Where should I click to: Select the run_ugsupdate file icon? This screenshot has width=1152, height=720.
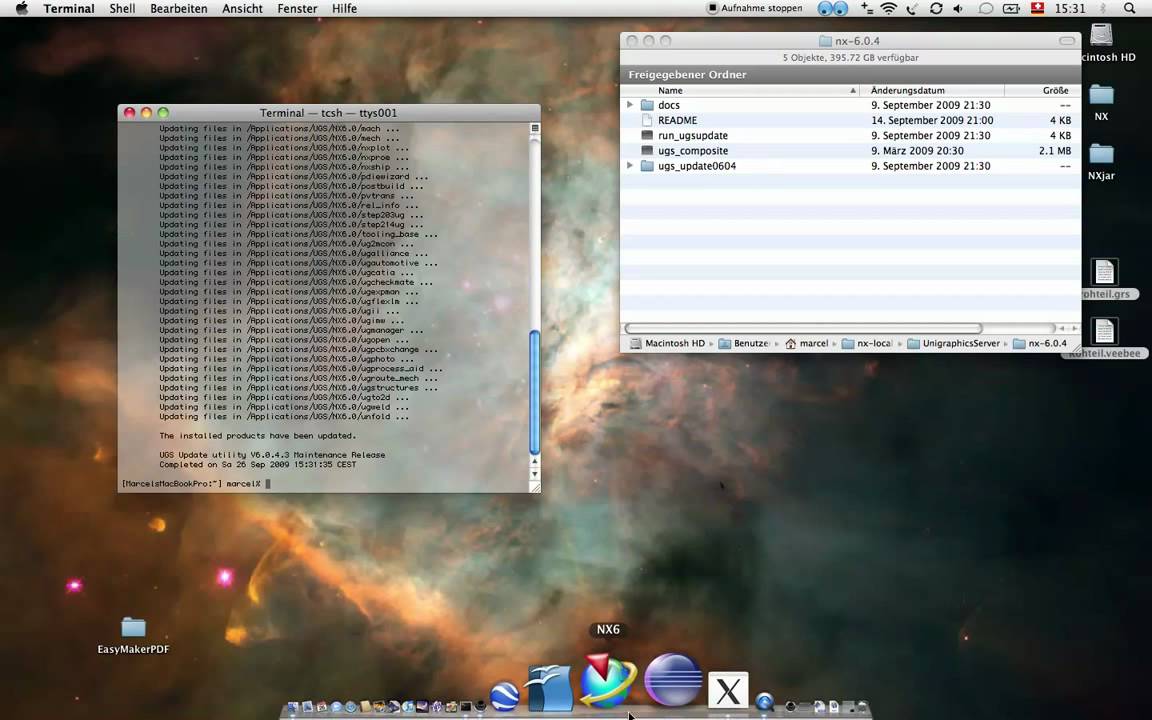click(x=647, y=135)
